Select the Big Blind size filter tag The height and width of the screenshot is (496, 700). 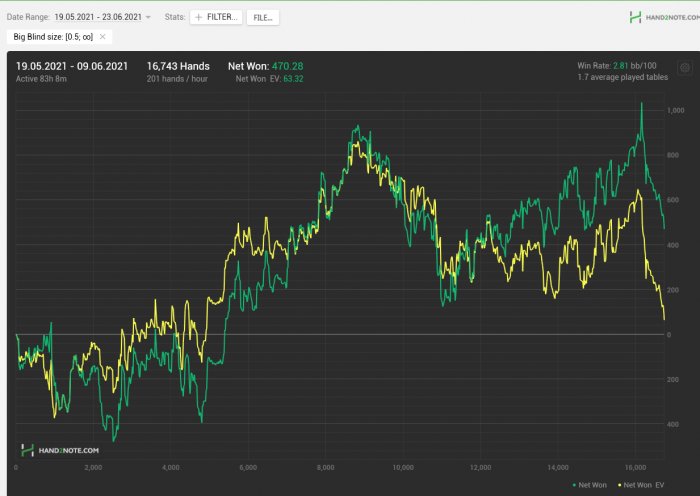[52, 37]
